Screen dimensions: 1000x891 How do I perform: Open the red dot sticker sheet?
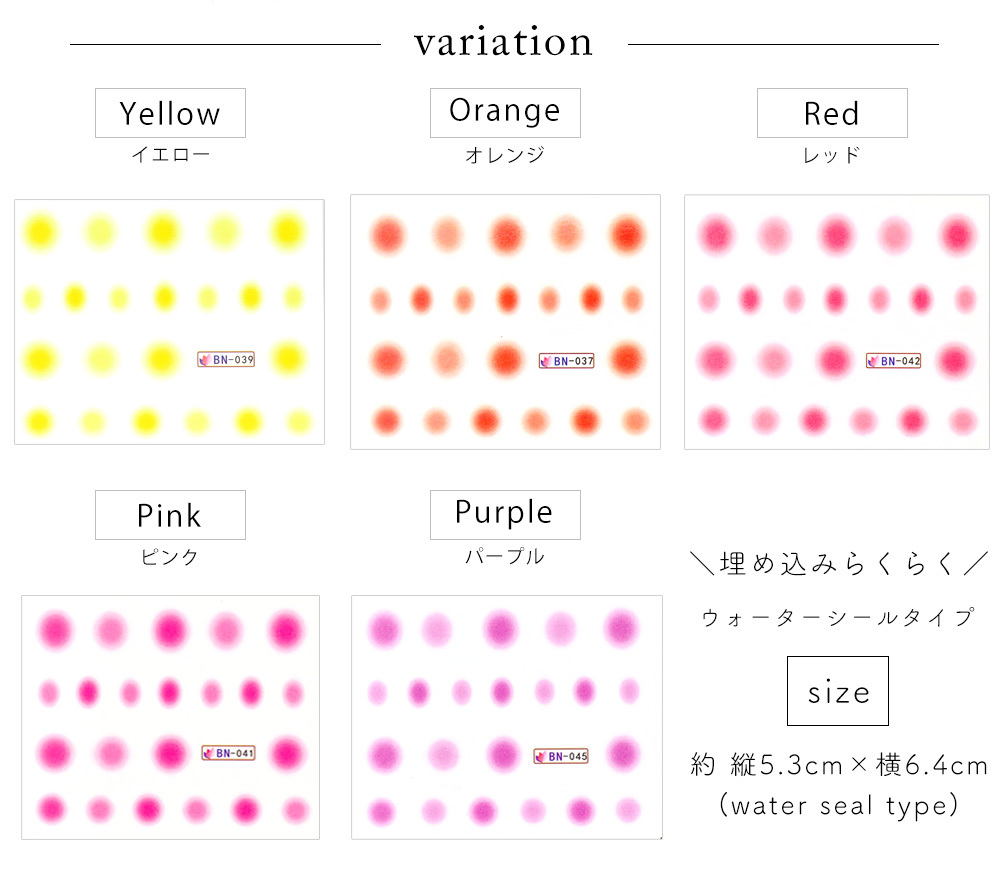(837, 321)
